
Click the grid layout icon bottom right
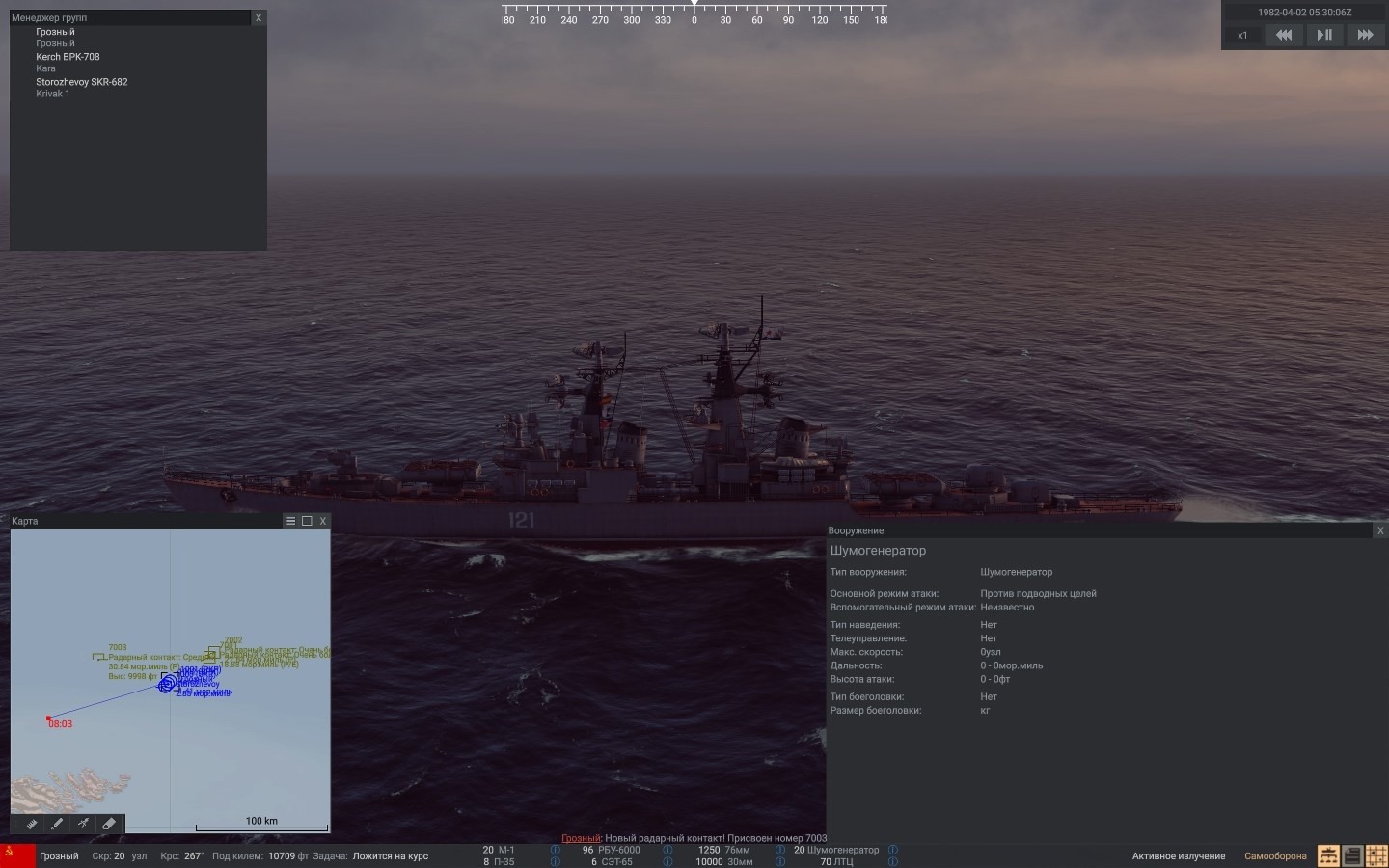click(x=1376, y=855)
